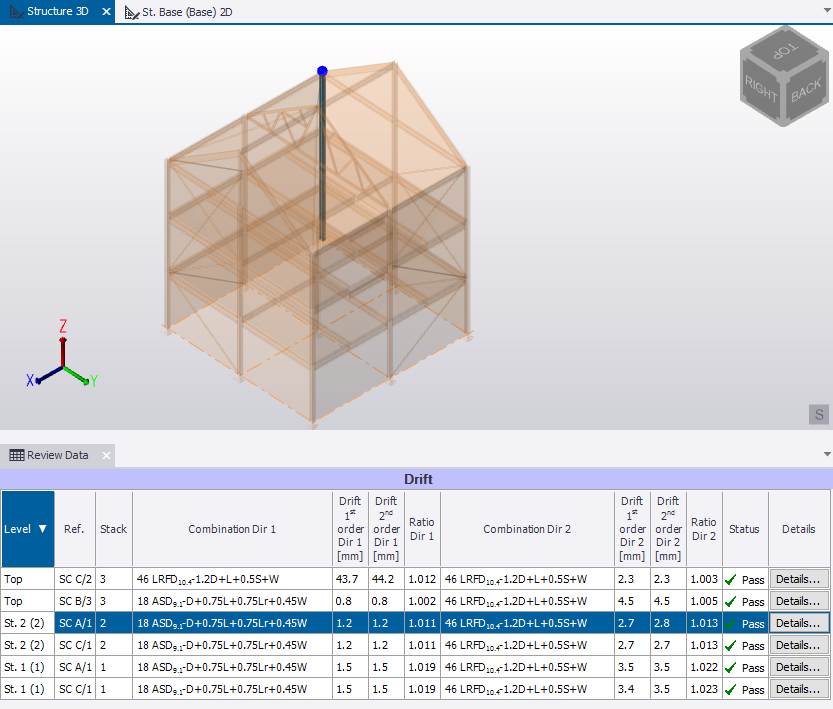Click the TOP face of the view cube

[784, 50]
